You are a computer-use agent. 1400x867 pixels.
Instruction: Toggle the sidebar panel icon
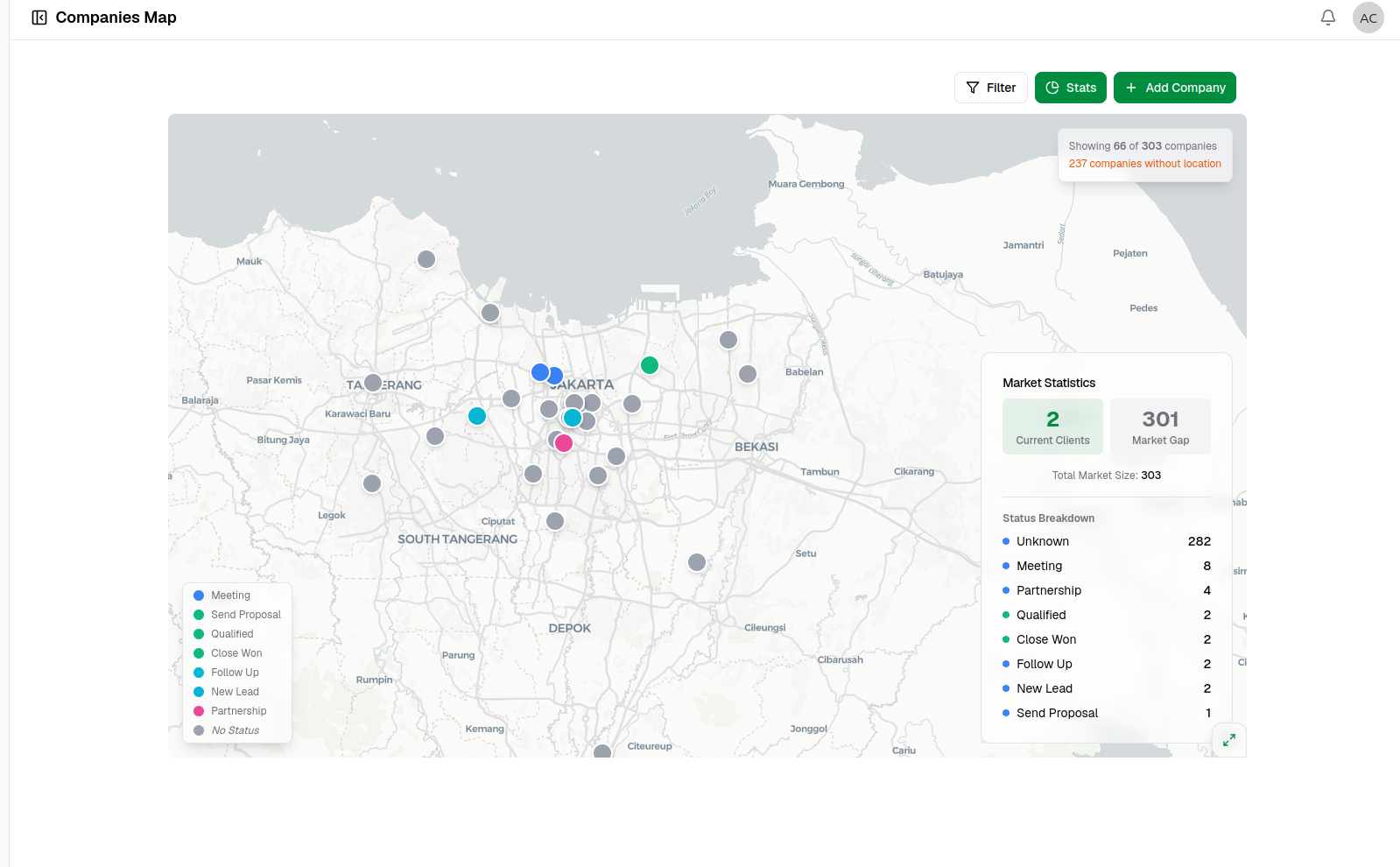click(x=39, y=18)
